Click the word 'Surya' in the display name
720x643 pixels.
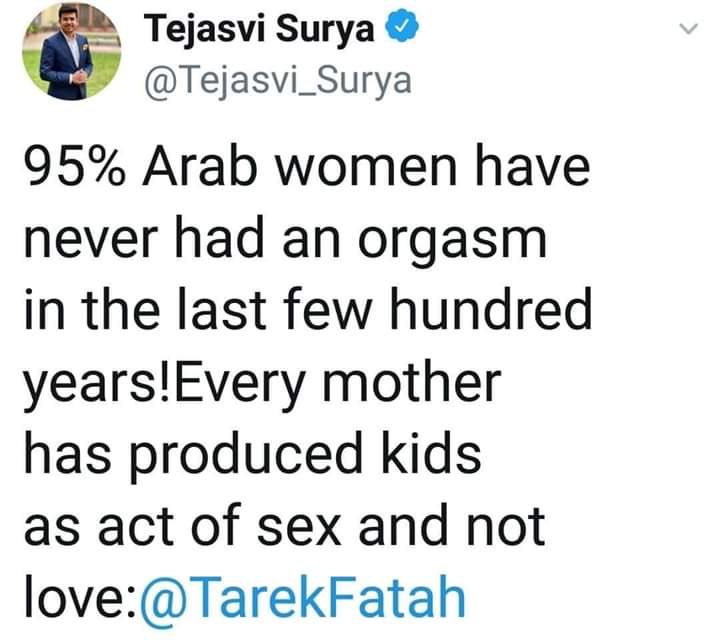(x=329, y=32)
